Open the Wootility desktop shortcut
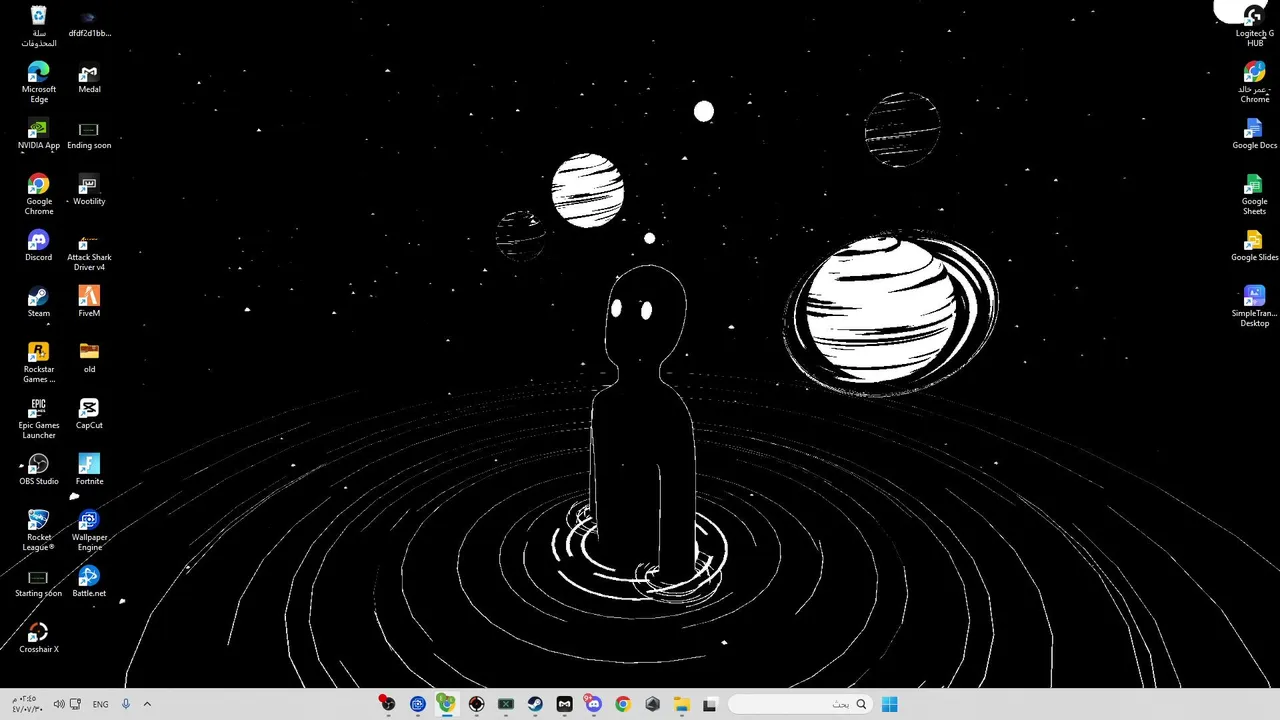The image size is (1280, 720). coord(89,191)
